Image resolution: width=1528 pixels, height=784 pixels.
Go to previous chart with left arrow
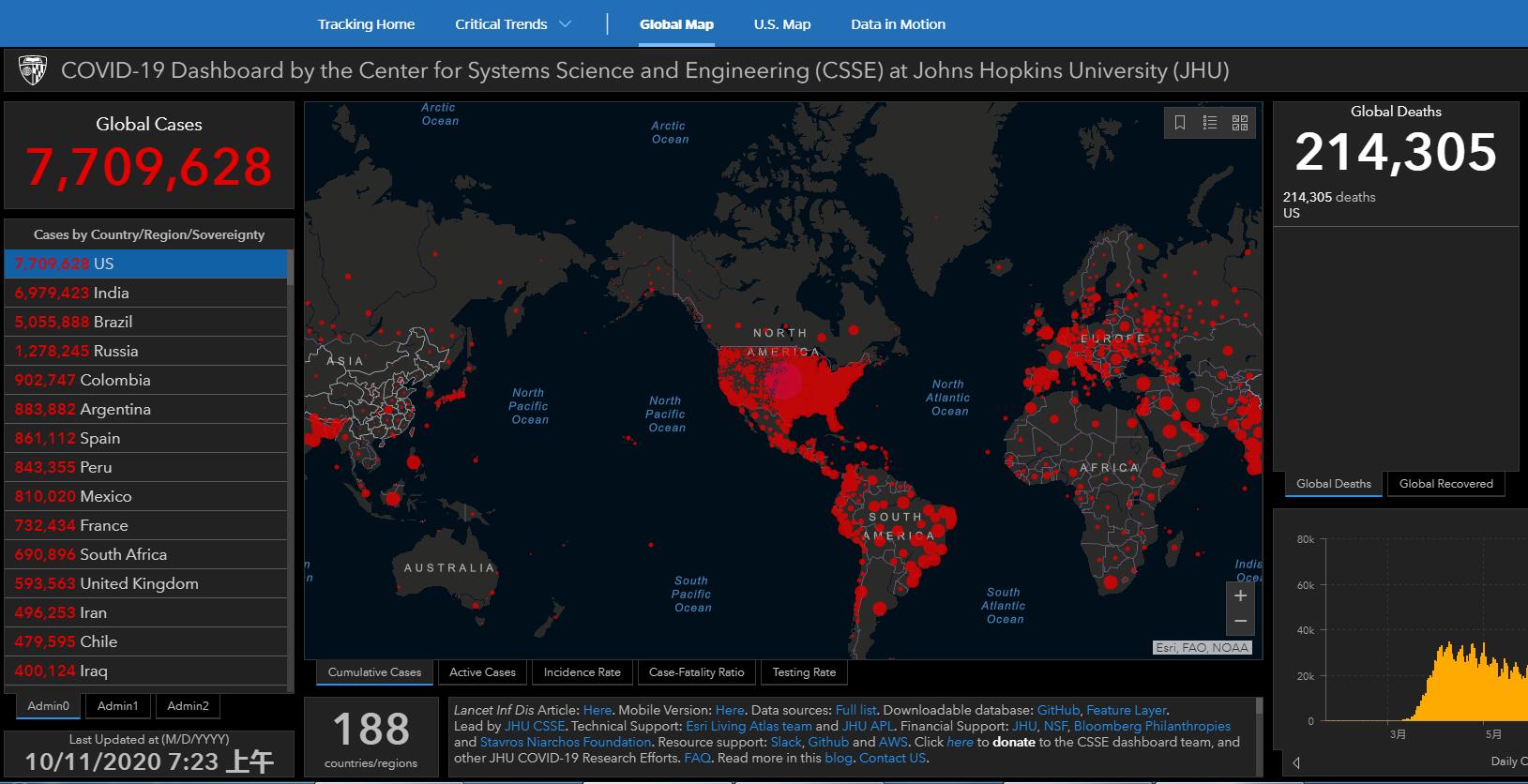pyautogui.click(x=1296, y=762)
